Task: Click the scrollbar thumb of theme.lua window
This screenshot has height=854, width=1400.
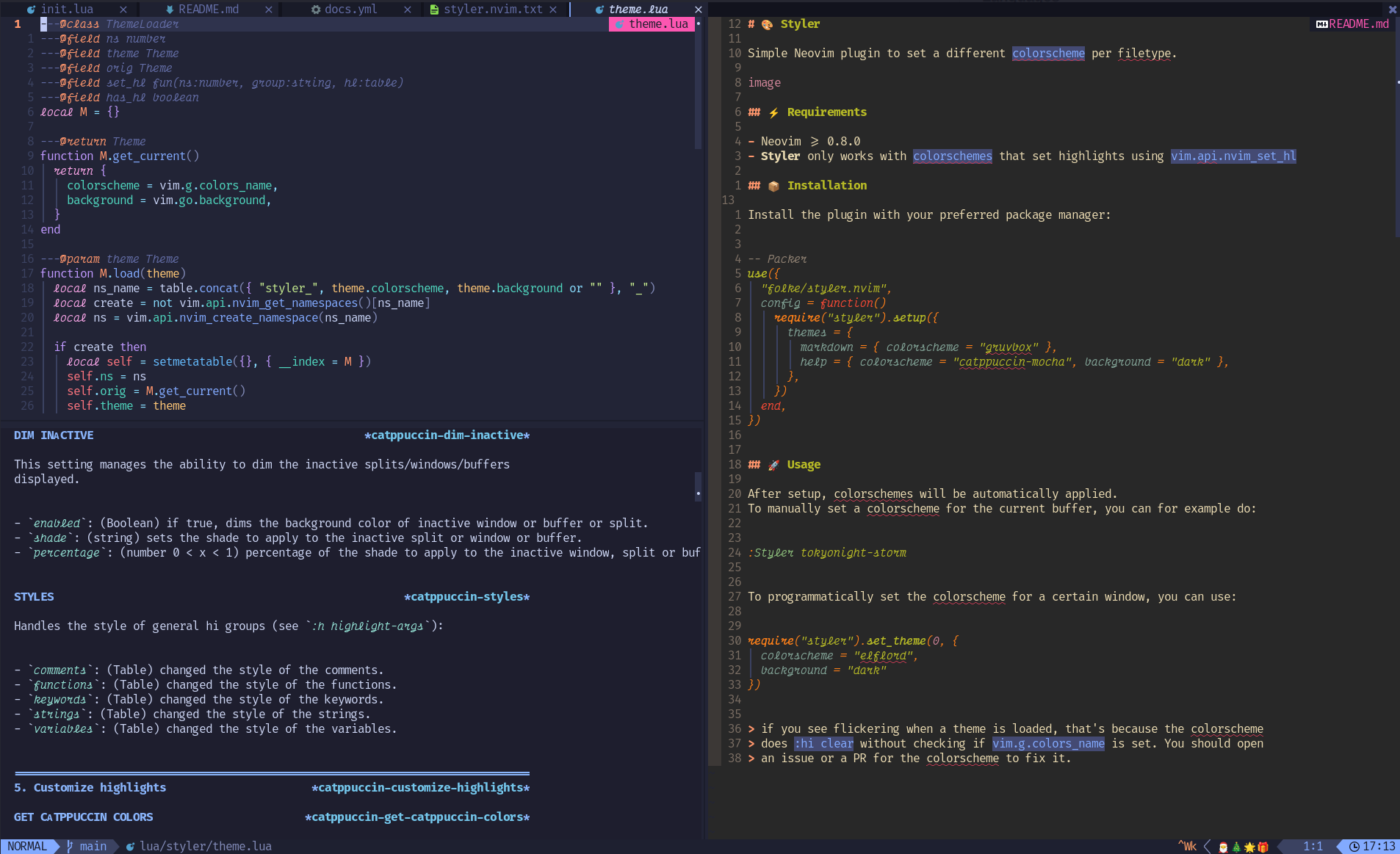Action: pos(698,82)
